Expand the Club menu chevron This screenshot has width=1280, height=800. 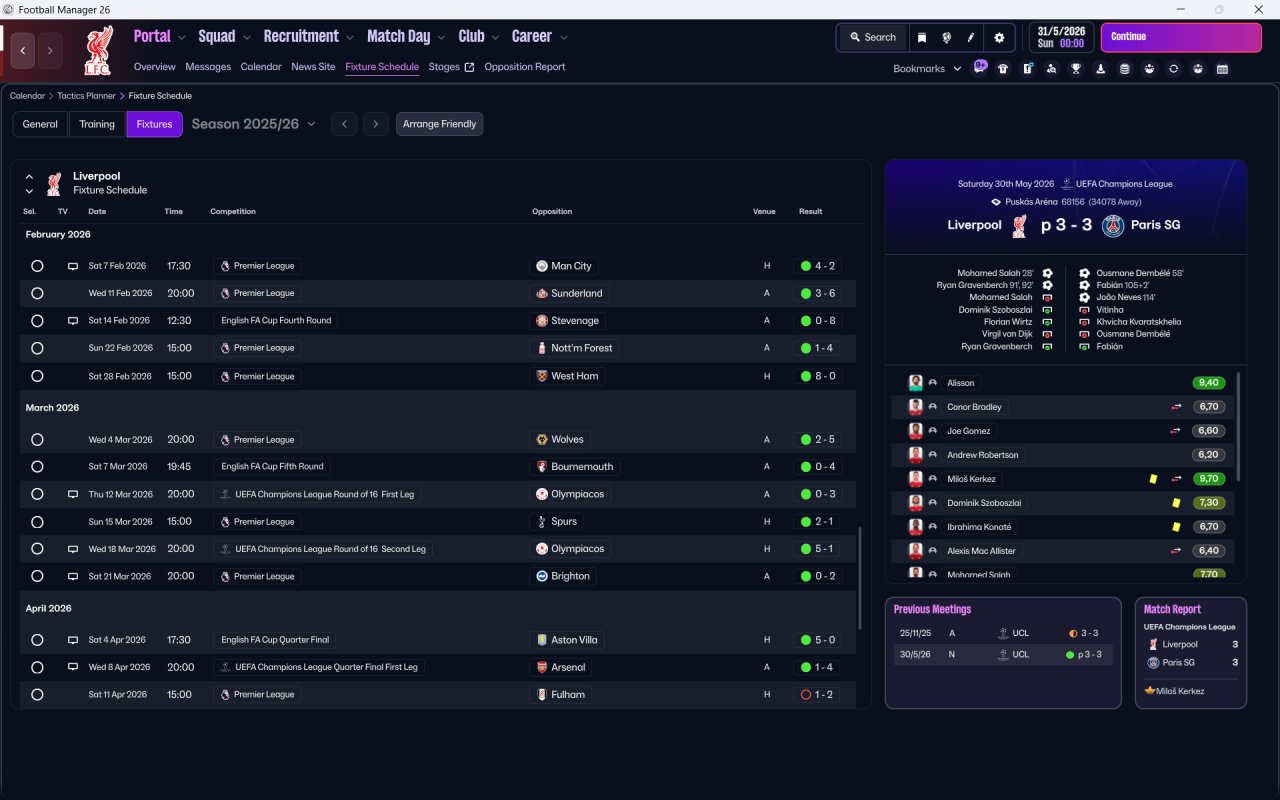tap(495, 37)
